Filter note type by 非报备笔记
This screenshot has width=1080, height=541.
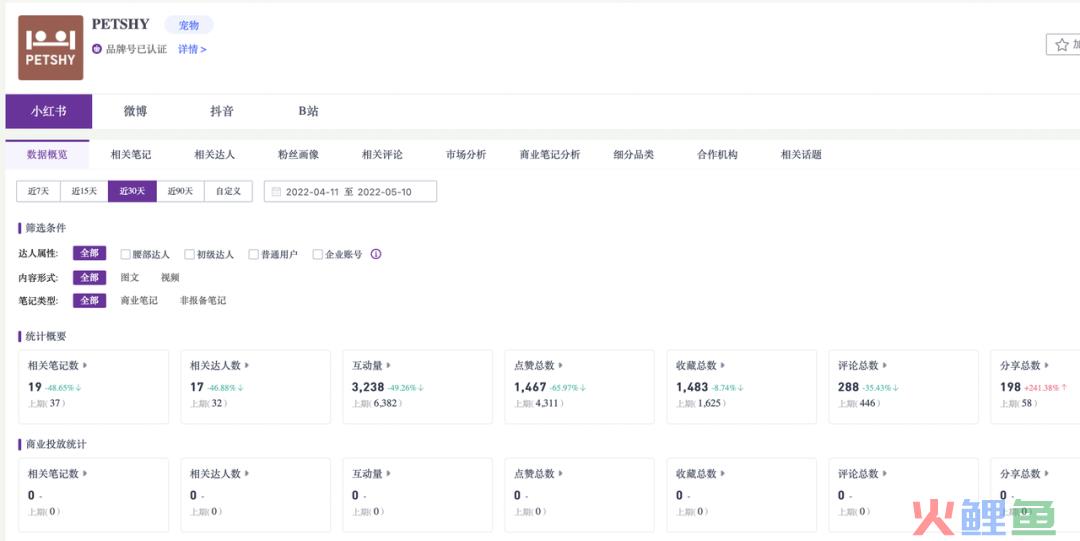pos(203,301)
